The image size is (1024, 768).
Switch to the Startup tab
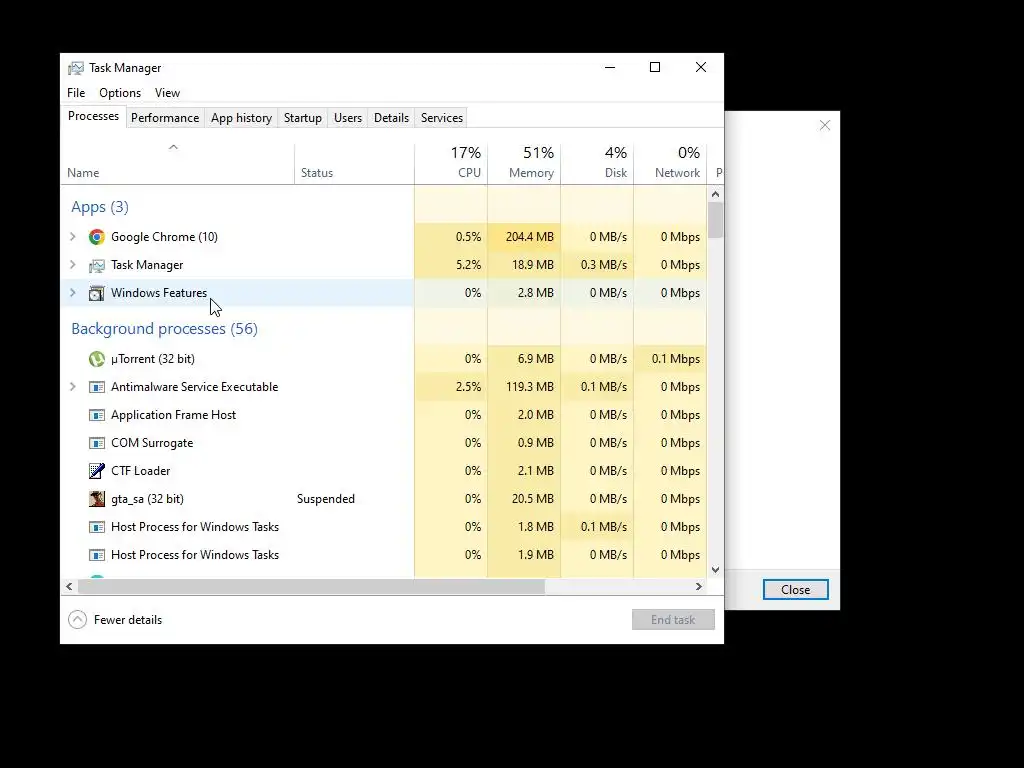point(302,118)
